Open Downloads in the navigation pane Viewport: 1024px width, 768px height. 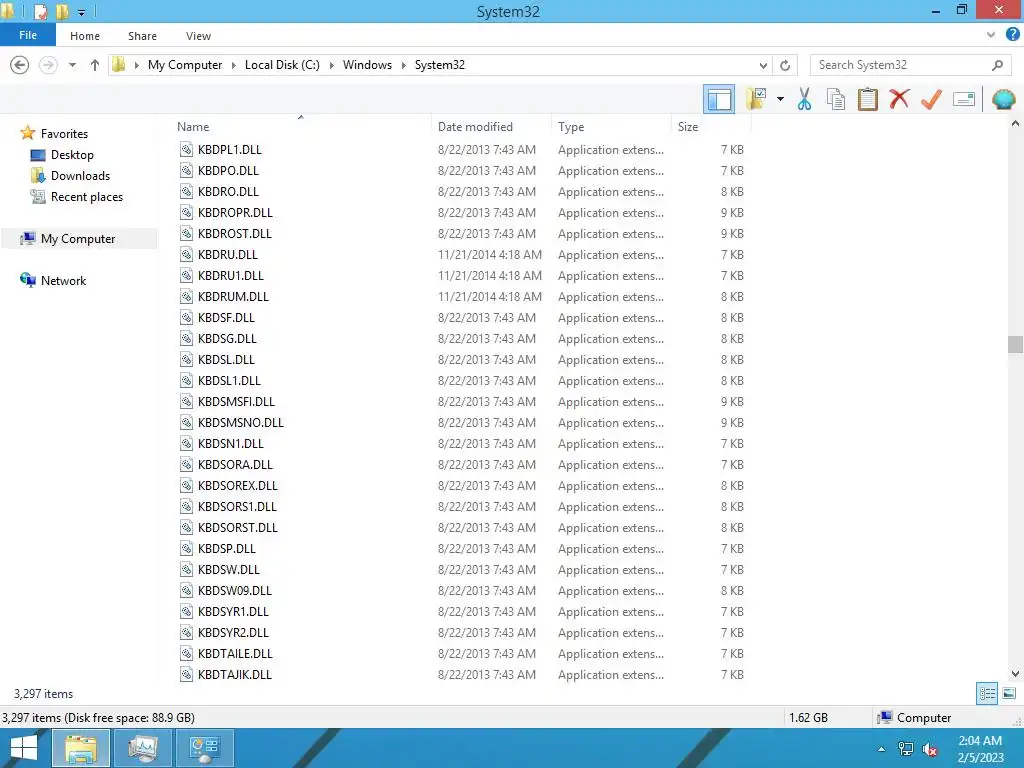[80, 176]
